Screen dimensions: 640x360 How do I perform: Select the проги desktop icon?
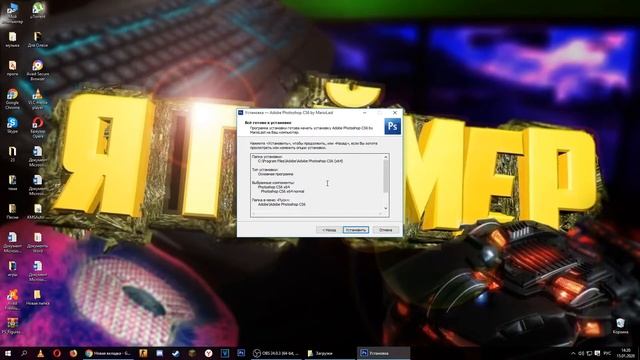click(12, 68)
